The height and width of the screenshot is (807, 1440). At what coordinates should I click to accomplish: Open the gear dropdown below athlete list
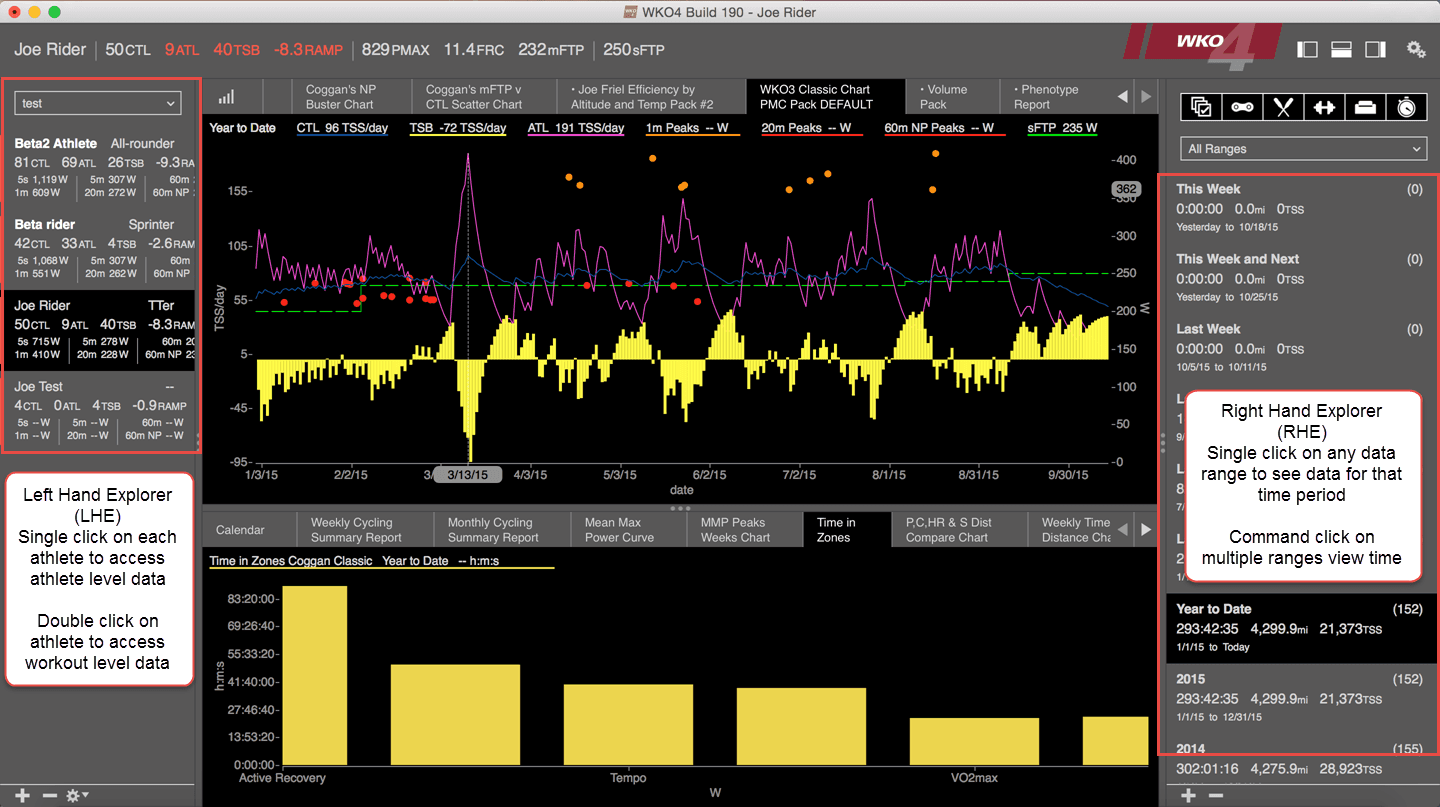pyautogui.click(x=76, y=795)
